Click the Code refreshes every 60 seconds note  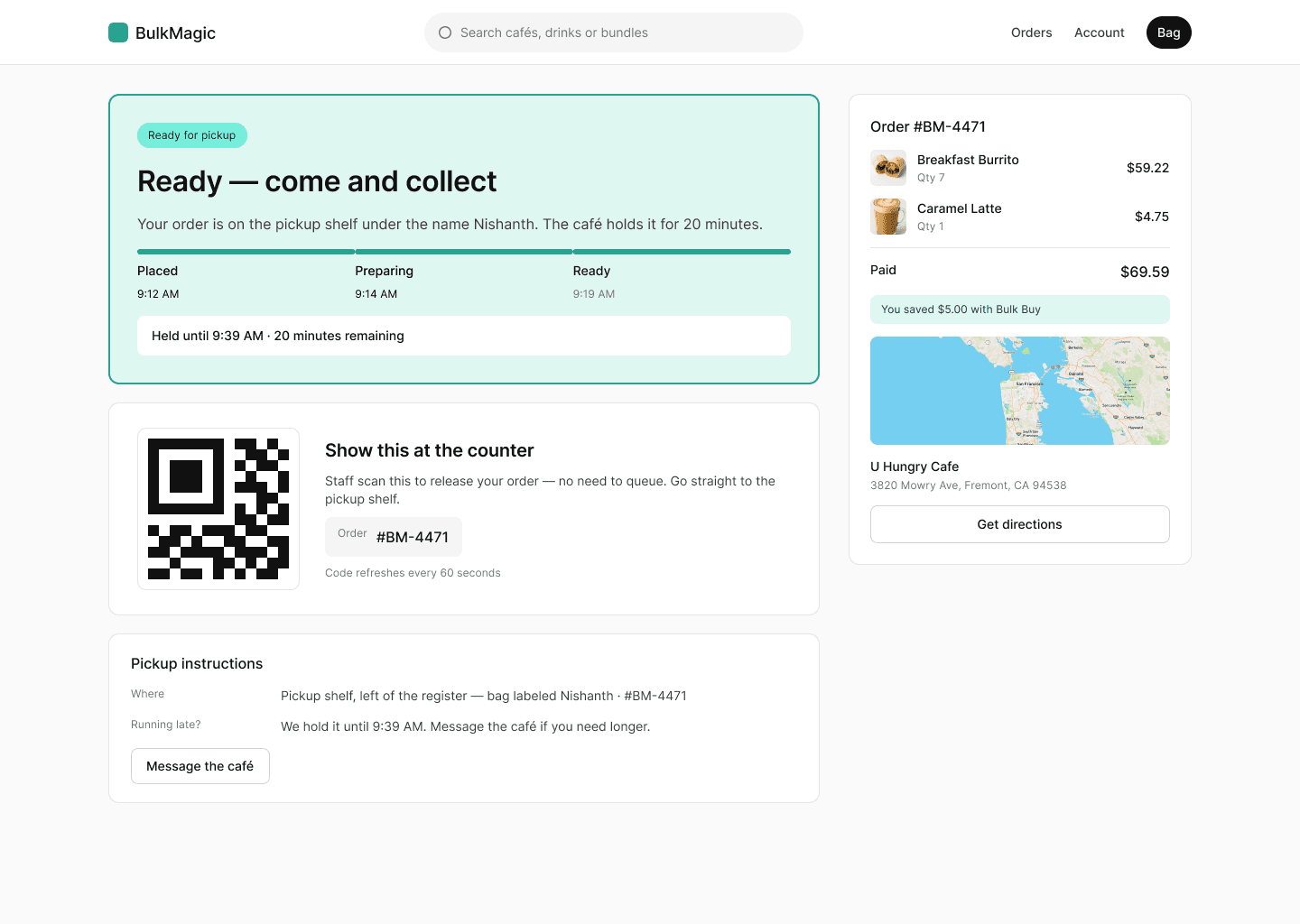pos(413,573)
